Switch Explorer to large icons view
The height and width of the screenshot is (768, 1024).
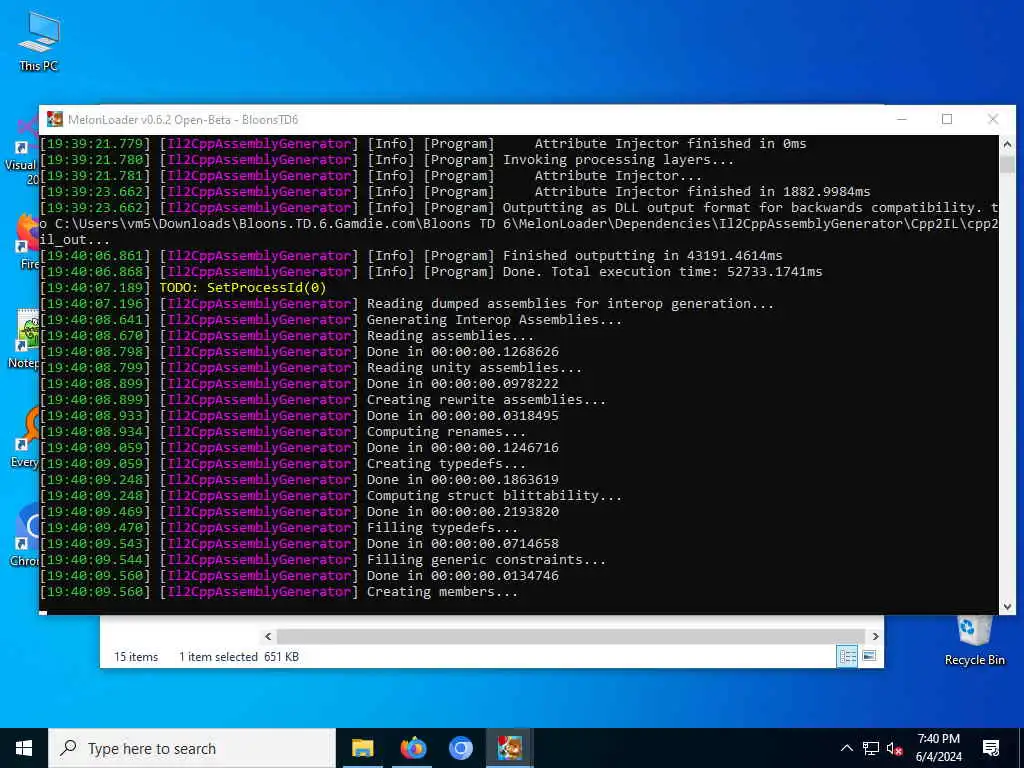tap(869, 656)
